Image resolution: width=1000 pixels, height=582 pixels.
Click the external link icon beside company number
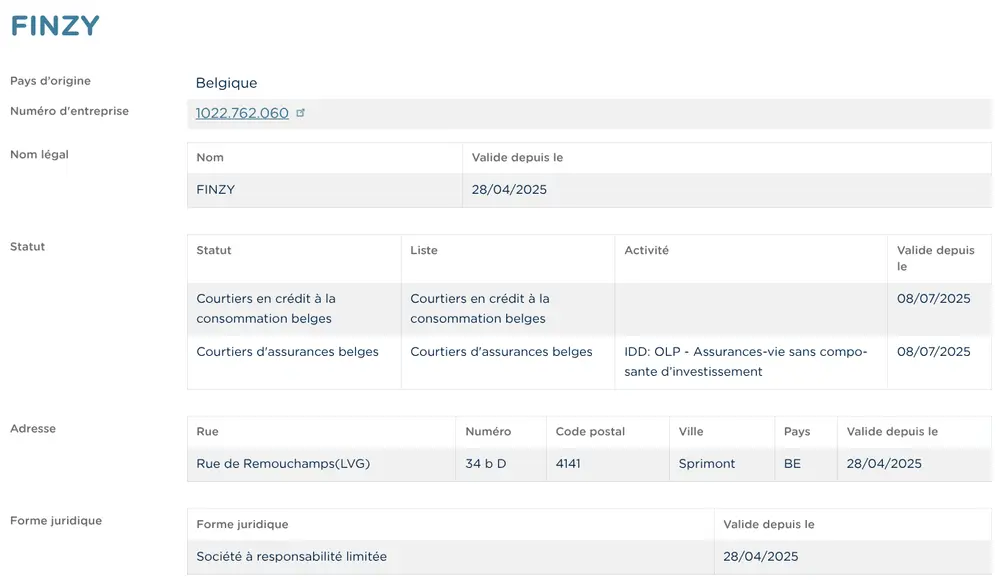click(x=301, y=113)
